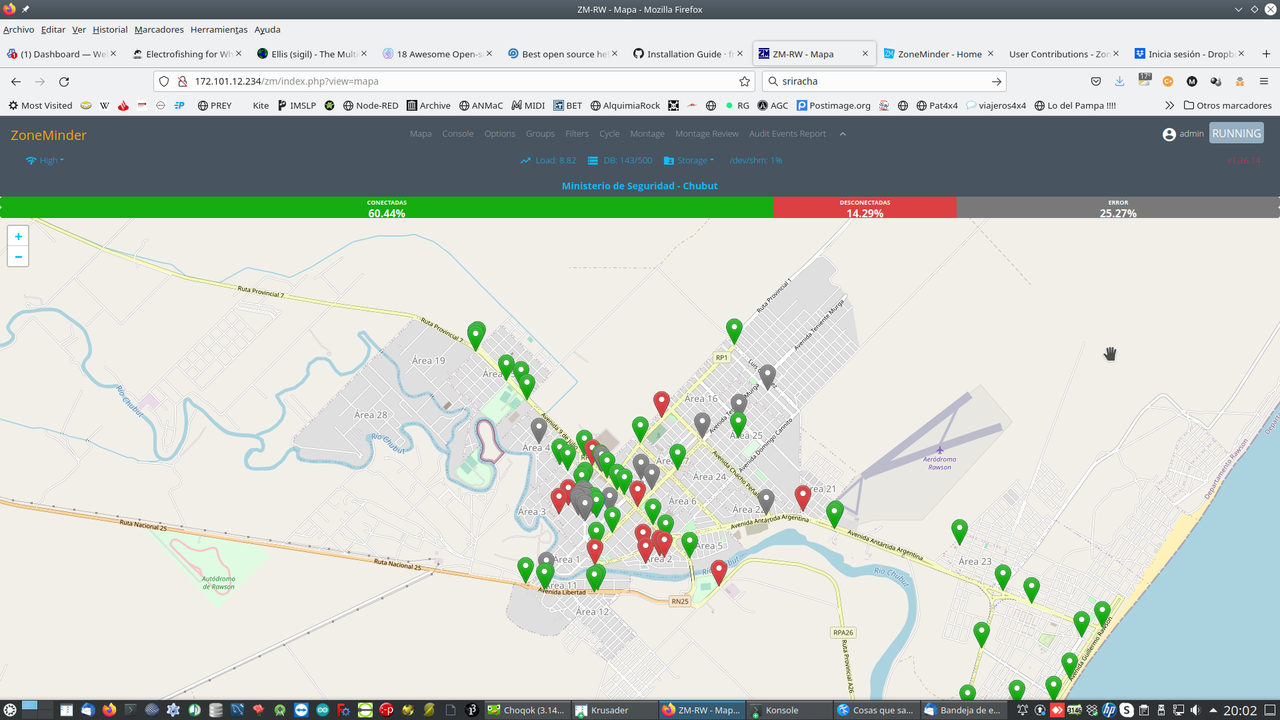The image size is (1280, 720).
Task: Open the High bandwidth dropdown
Action: pyautogui.click(x=45, y=160)
